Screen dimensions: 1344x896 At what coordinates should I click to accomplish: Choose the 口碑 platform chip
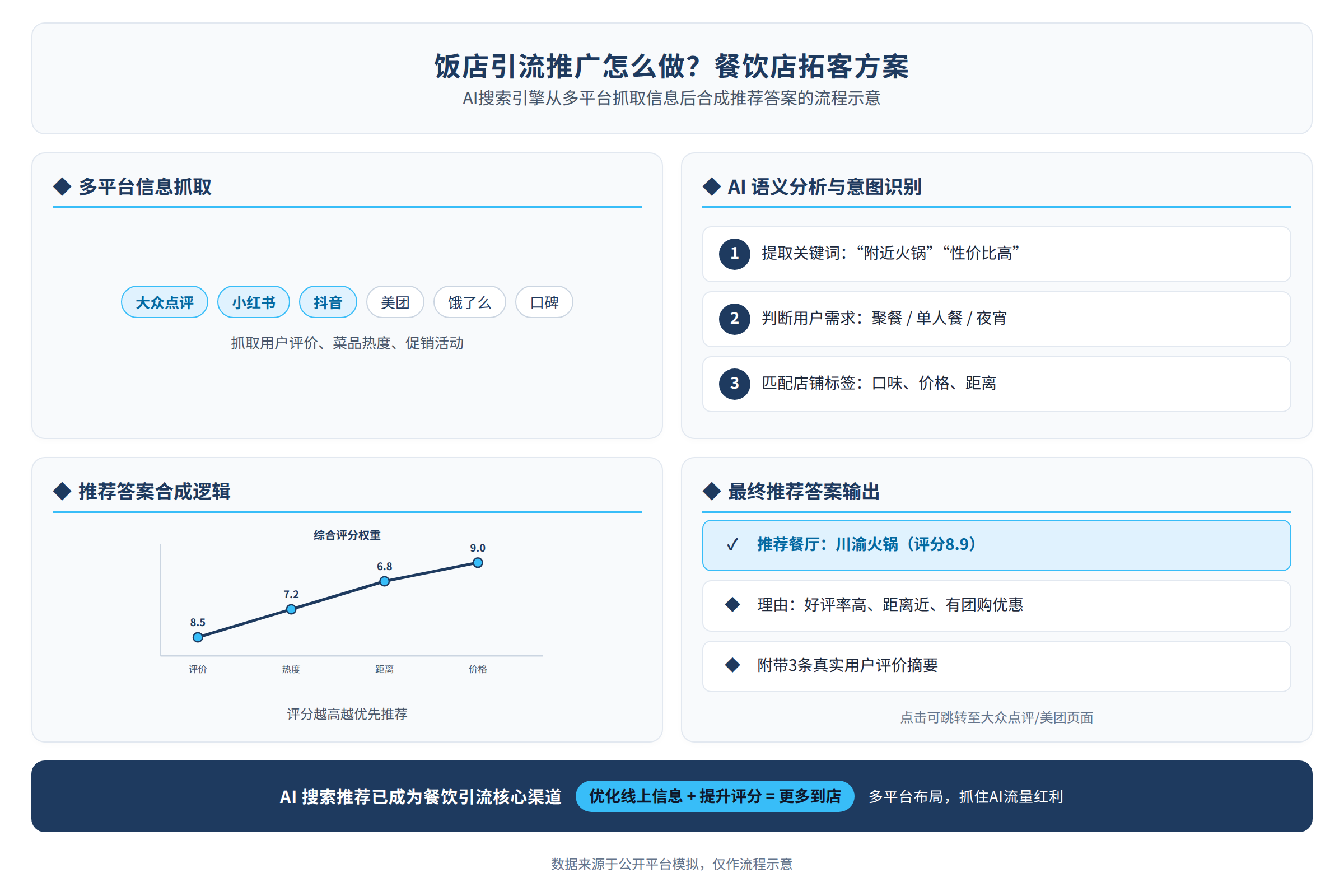coord(544,302)
